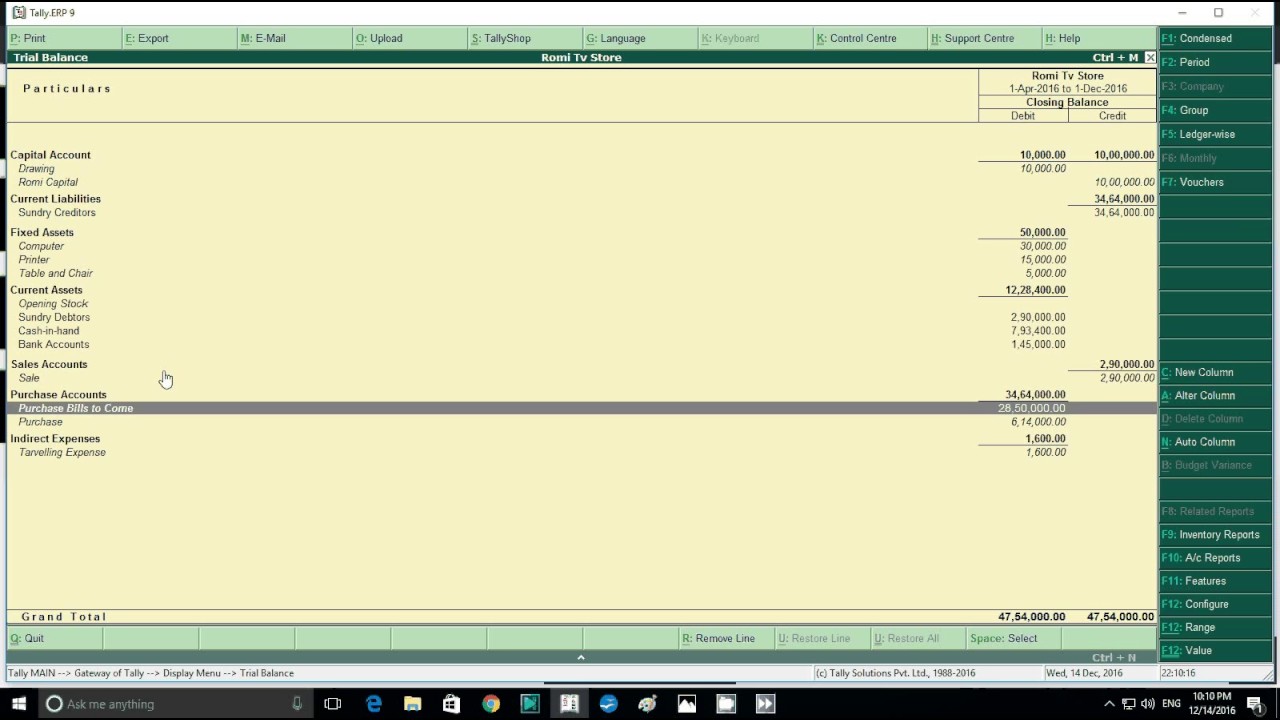Select Bank Accounts row

[582, 344]
